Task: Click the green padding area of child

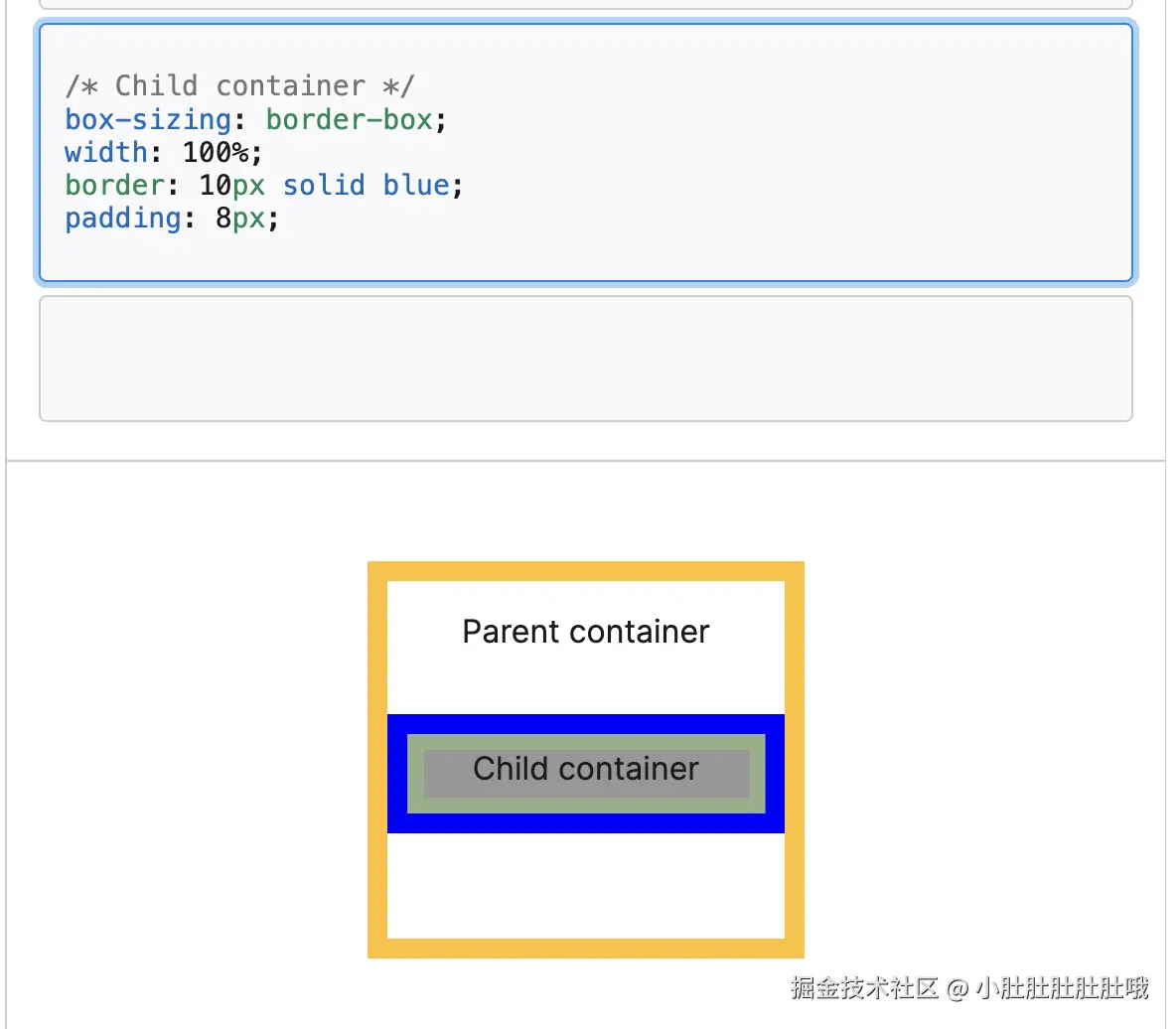Action: (x=586, y=742)
